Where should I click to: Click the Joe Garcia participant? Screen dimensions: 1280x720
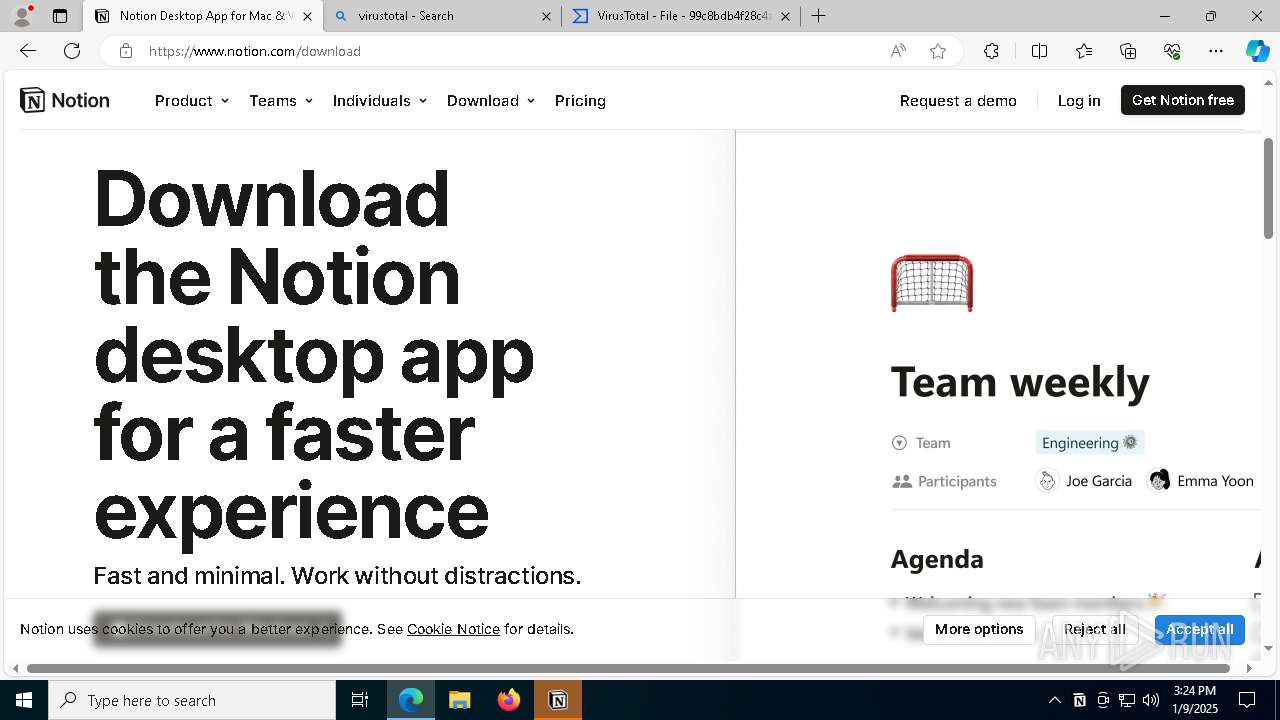[x=1085, y=481]
